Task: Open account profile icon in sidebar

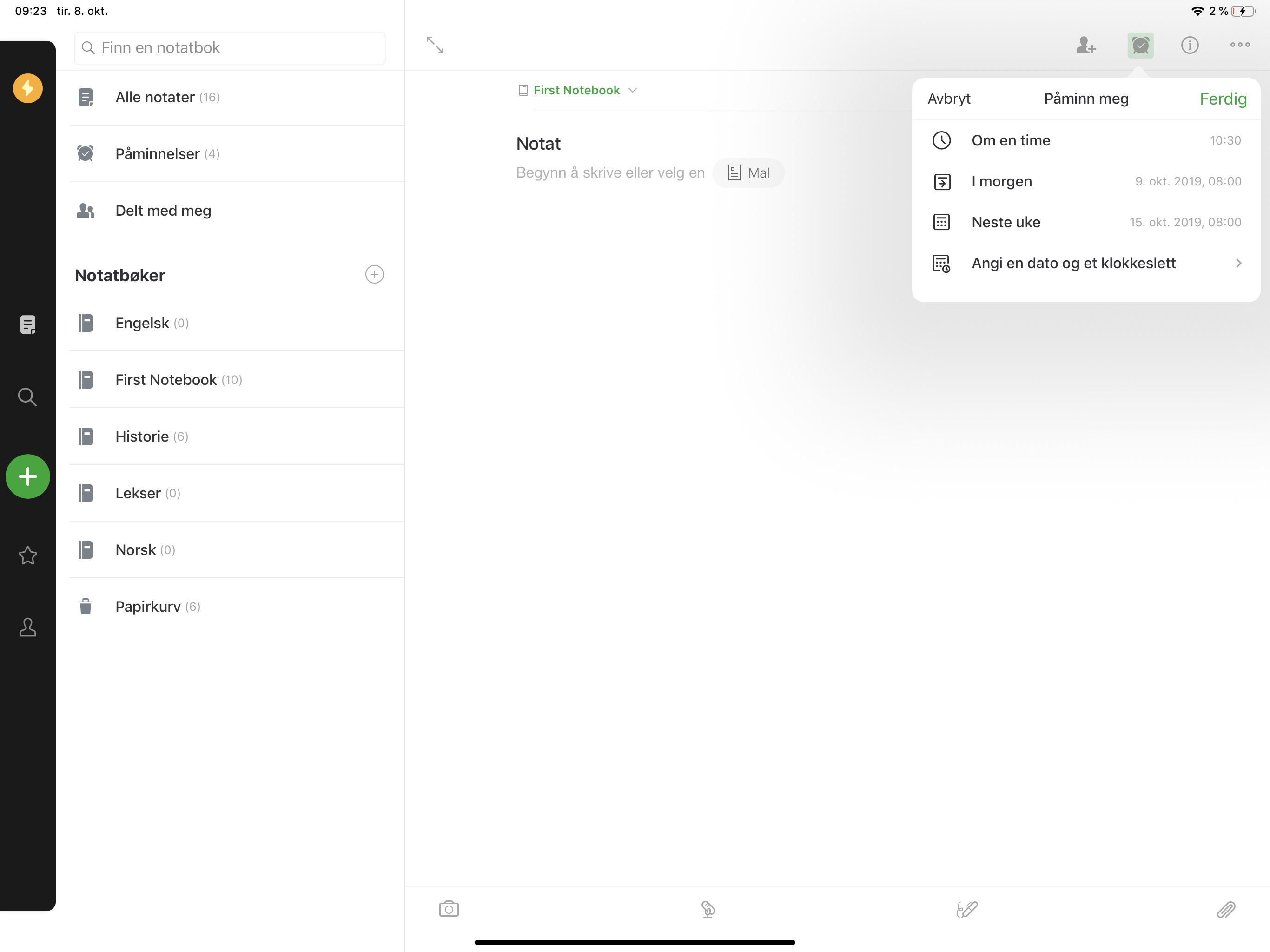Action: (x=27, y=628)
